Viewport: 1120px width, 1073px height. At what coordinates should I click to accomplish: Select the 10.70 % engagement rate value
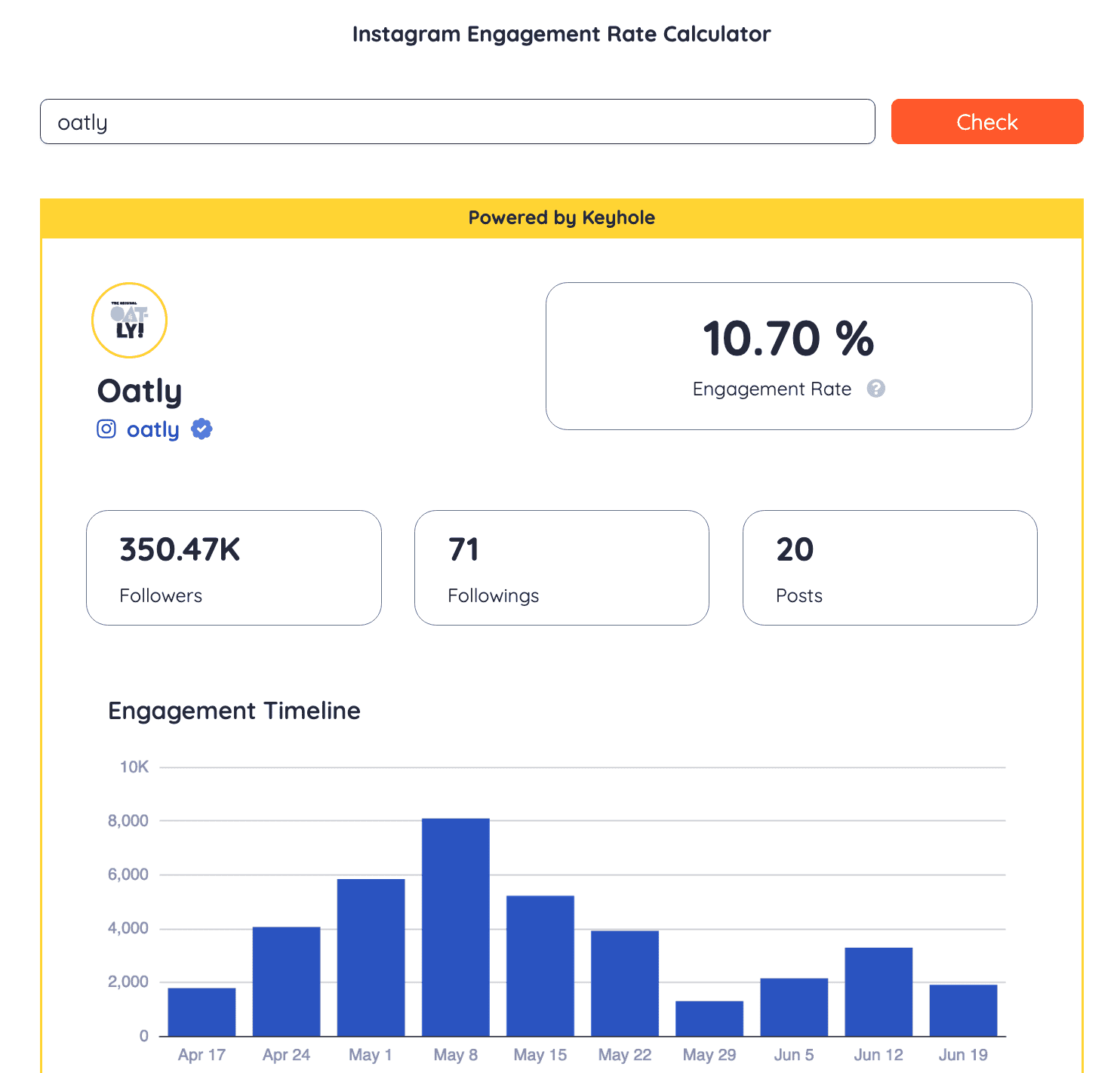pyautogui.click(x=789, y=338)
